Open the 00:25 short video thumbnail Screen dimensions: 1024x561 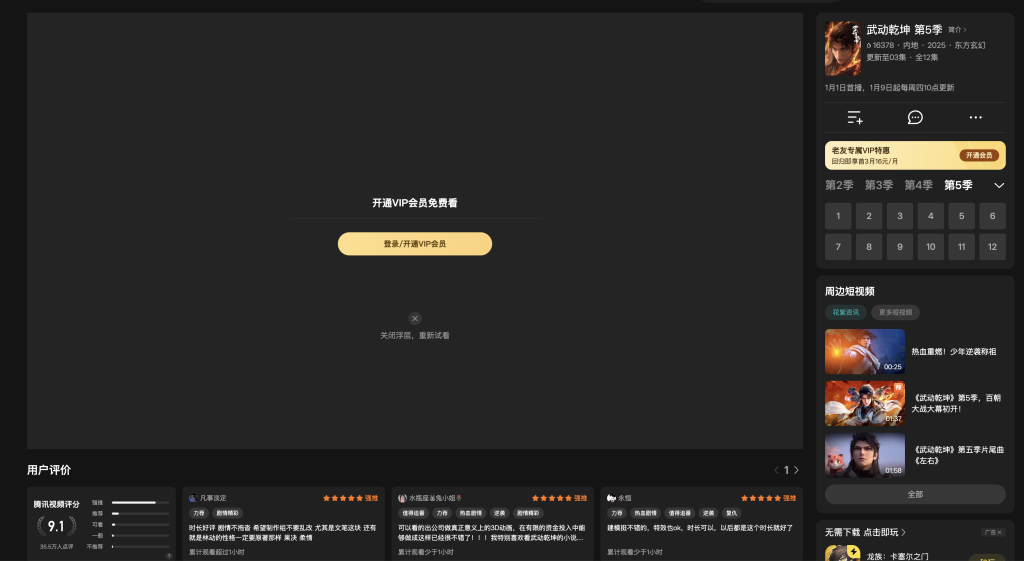tap(865, 351)
